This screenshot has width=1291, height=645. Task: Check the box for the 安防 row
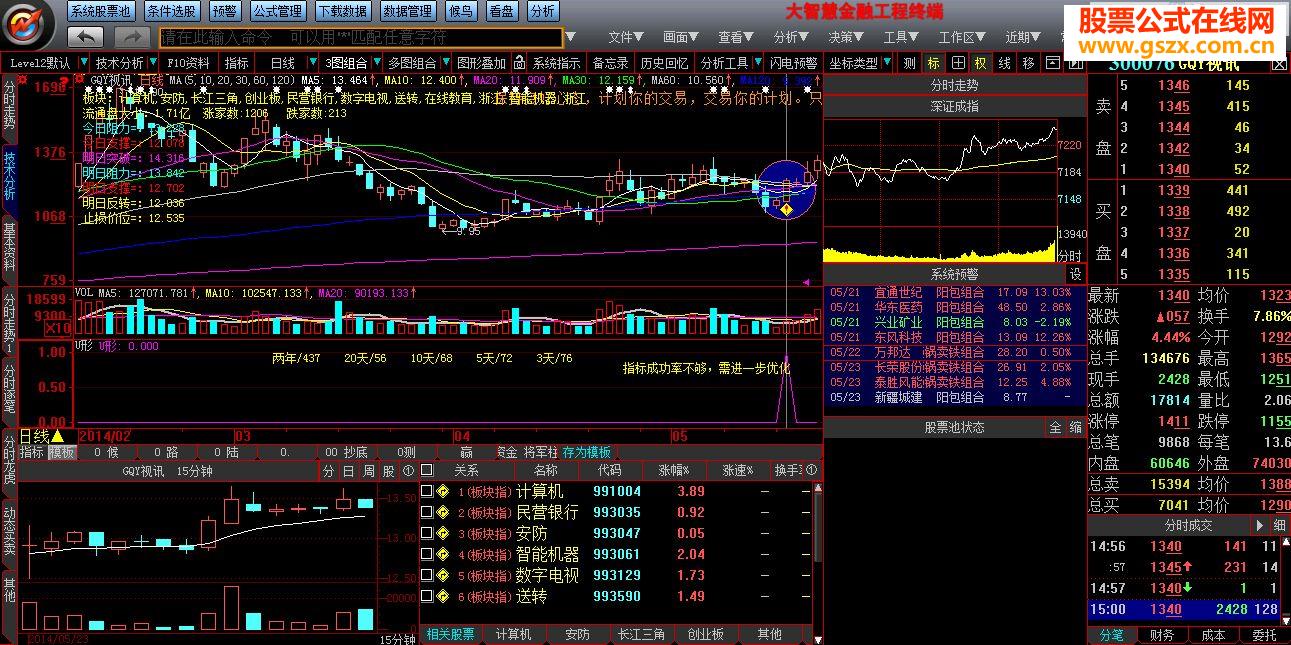[427, 533]
